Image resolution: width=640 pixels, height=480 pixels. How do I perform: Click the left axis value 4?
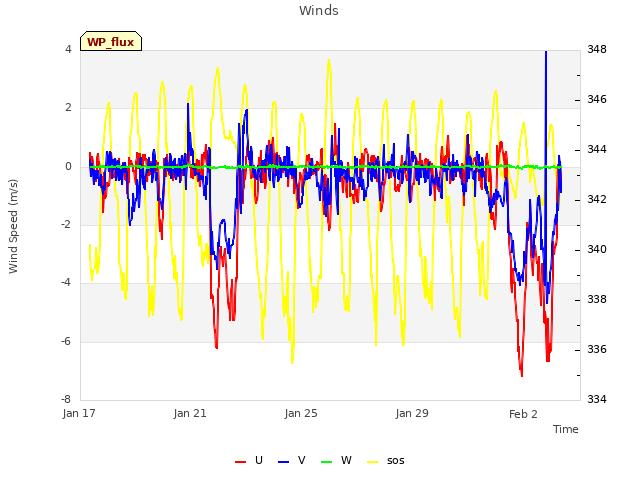pyautogui.click(x=68, y=49)
